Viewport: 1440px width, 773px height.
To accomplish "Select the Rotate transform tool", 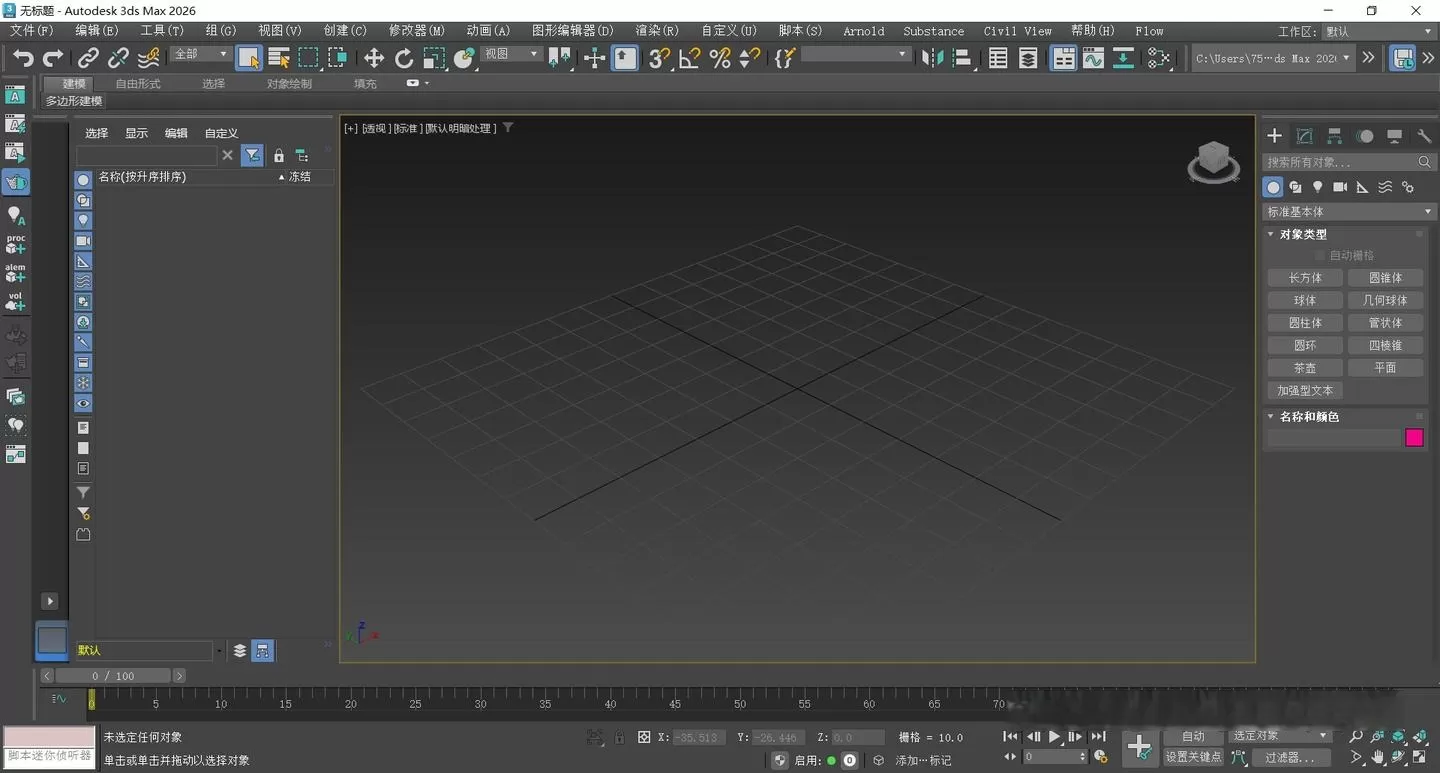I will [404, 58].
